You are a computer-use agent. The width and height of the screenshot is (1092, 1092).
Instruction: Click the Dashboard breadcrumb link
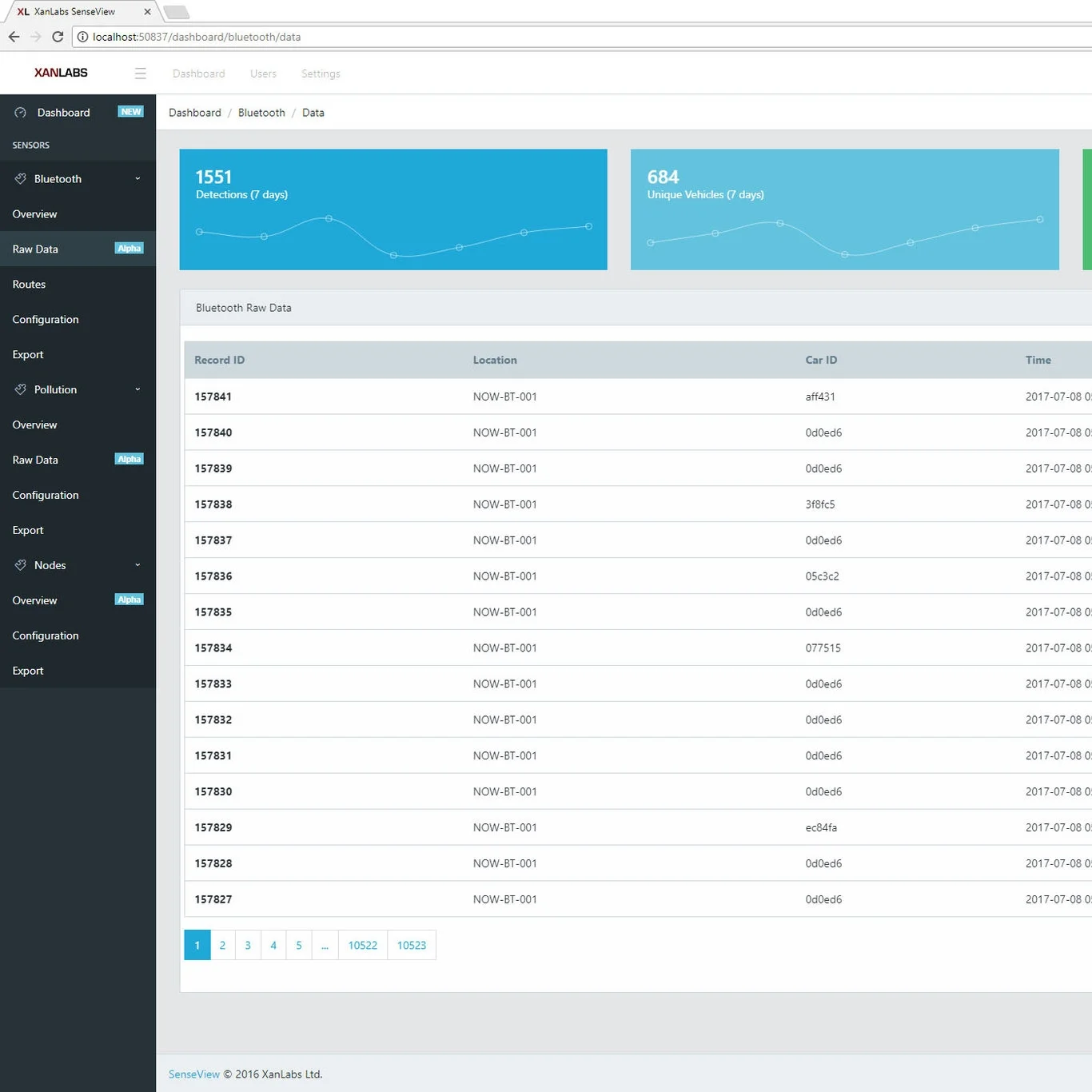click(x=195, y=113)
